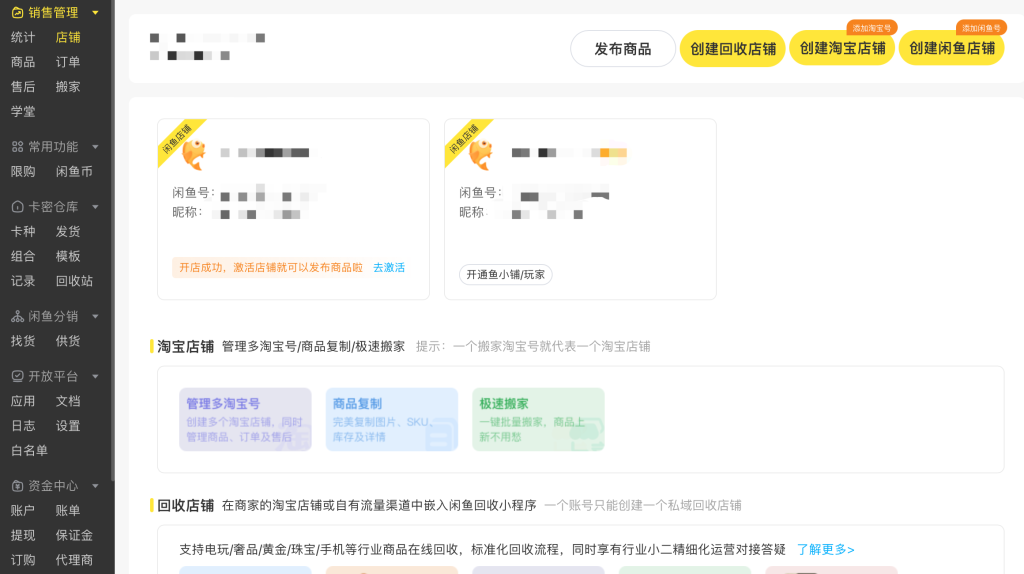This screenshot has width=1024, height=574.
Task: Click the 常用功能 grid icon
Action: 18,147
